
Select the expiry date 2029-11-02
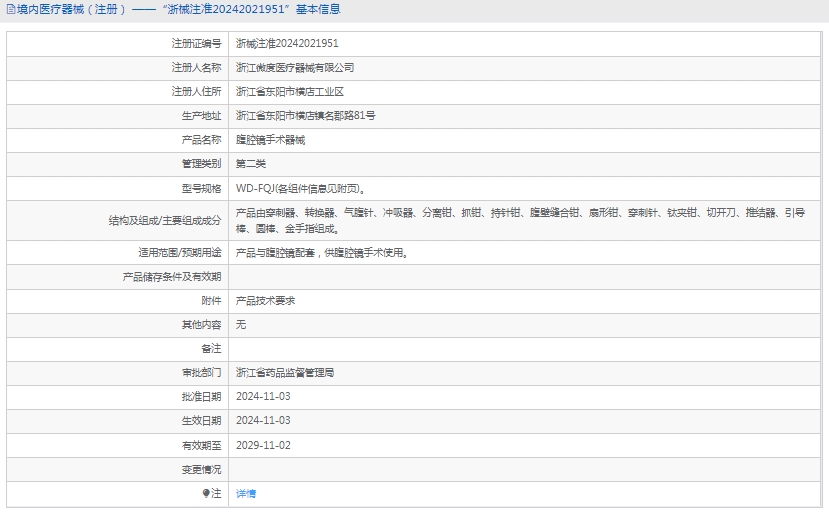tap(263, 445)
